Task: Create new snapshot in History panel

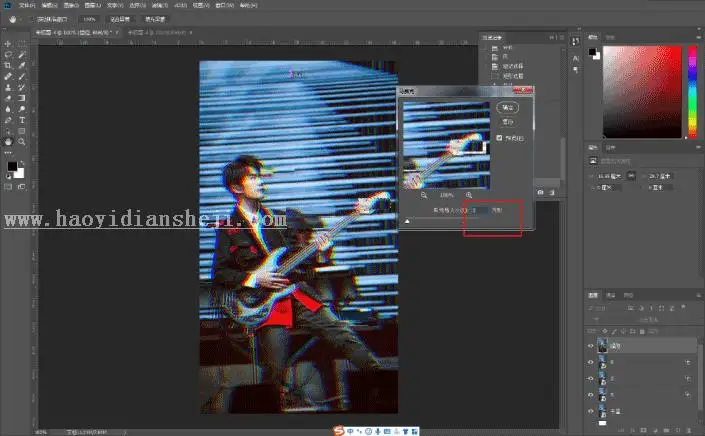Action: click(x=540, y=192)
